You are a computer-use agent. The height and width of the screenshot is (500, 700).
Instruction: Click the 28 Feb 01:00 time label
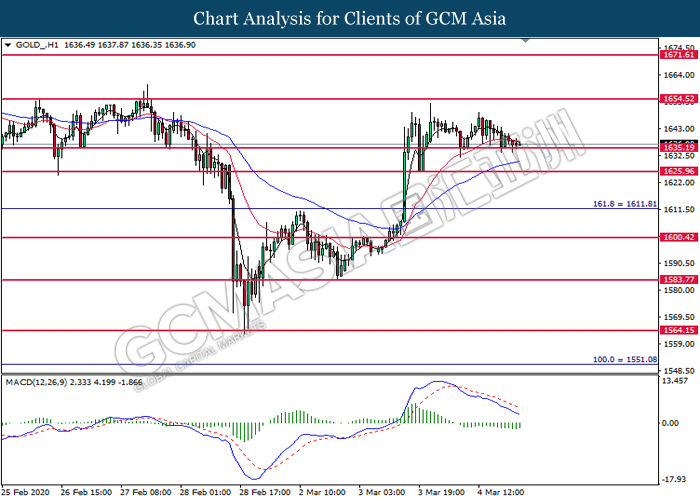coord(205,492)
